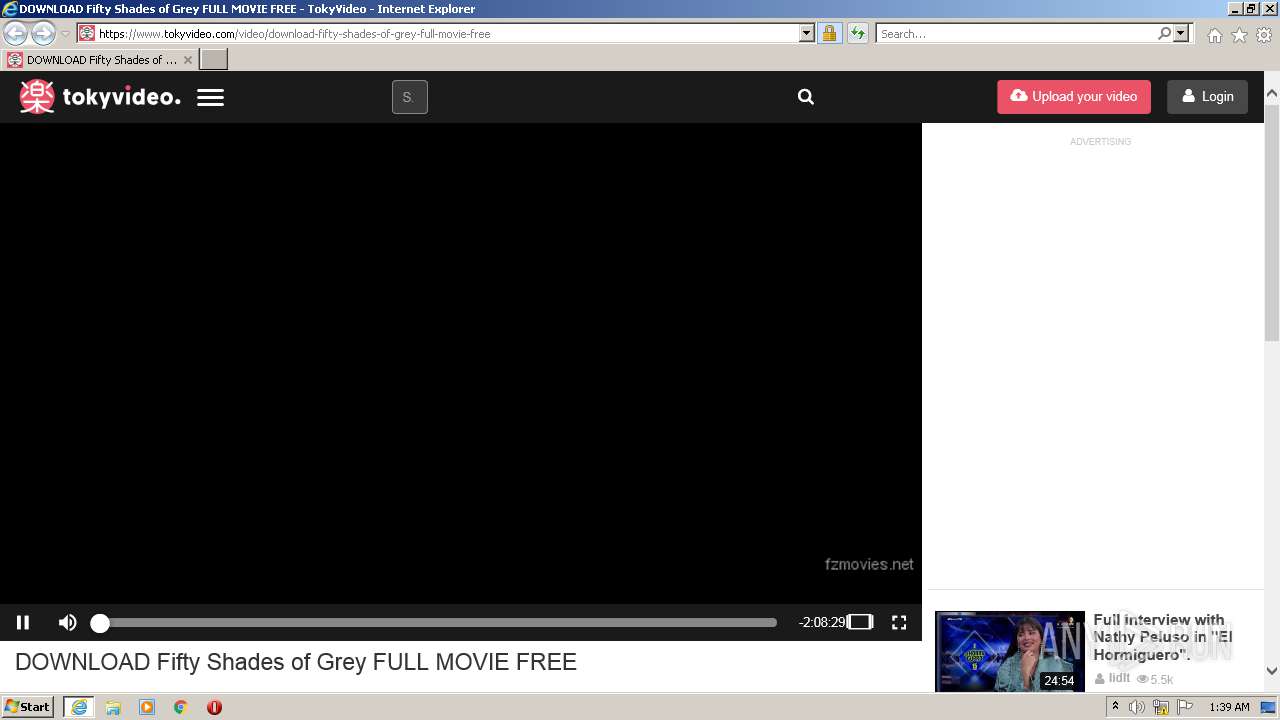The width and height of the screenshot is (1280, 720).
Task: Expand address bar autocomplete dropdown
Action: (x=807, y=33)
